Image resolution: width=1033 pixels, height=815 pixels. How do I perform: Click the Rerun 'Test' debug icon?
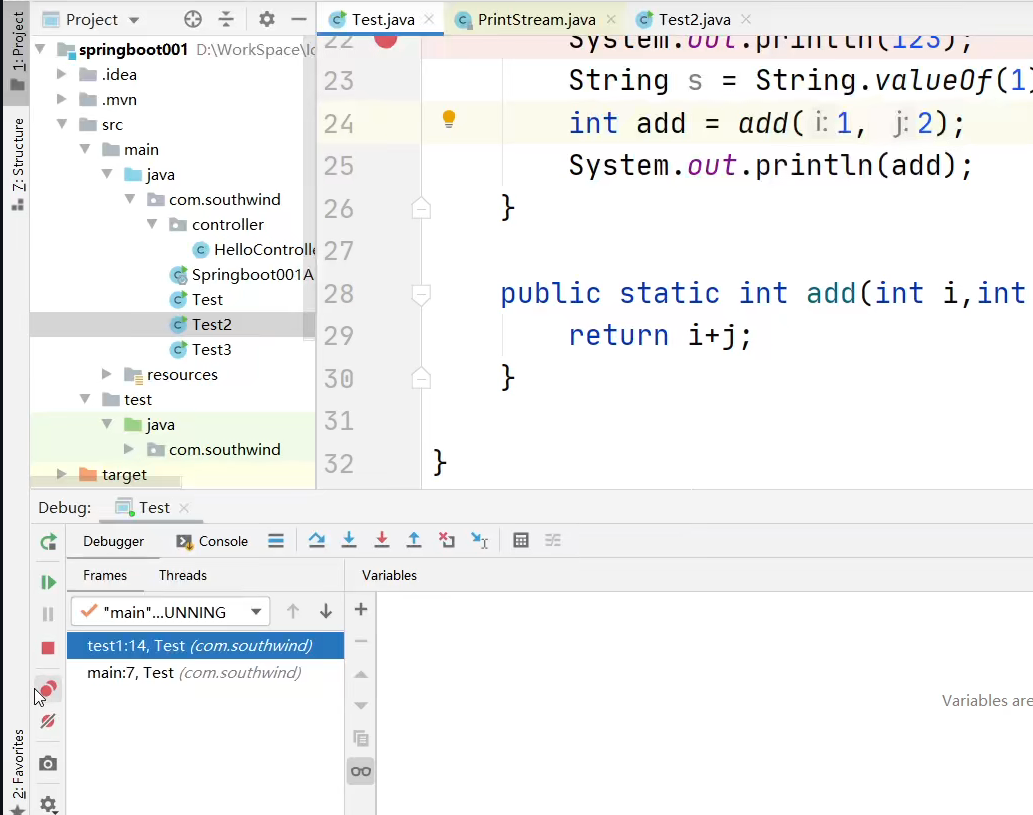[x=48, y=542]
